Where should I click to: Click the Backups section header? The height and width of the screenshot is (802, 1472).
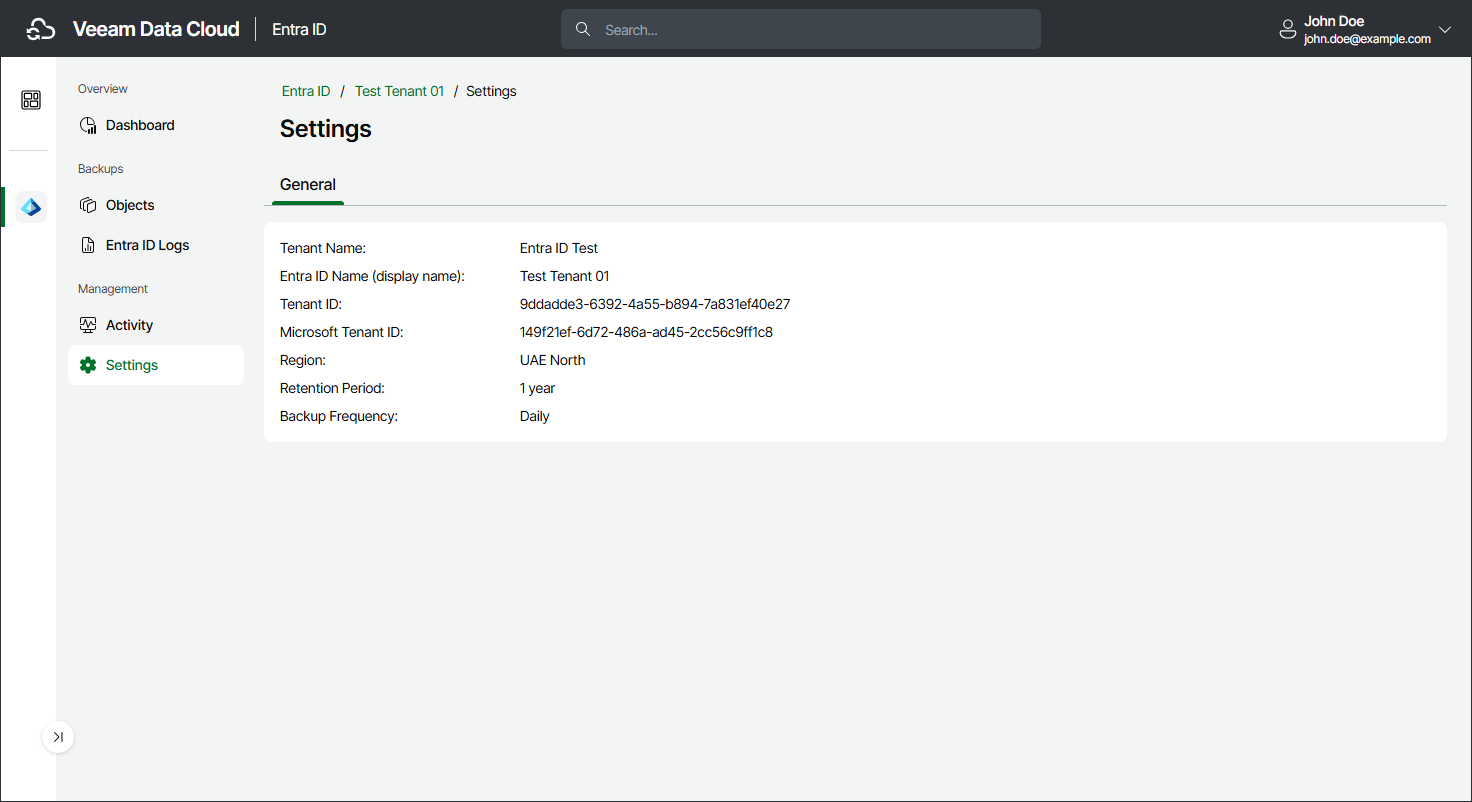point(101,169)
